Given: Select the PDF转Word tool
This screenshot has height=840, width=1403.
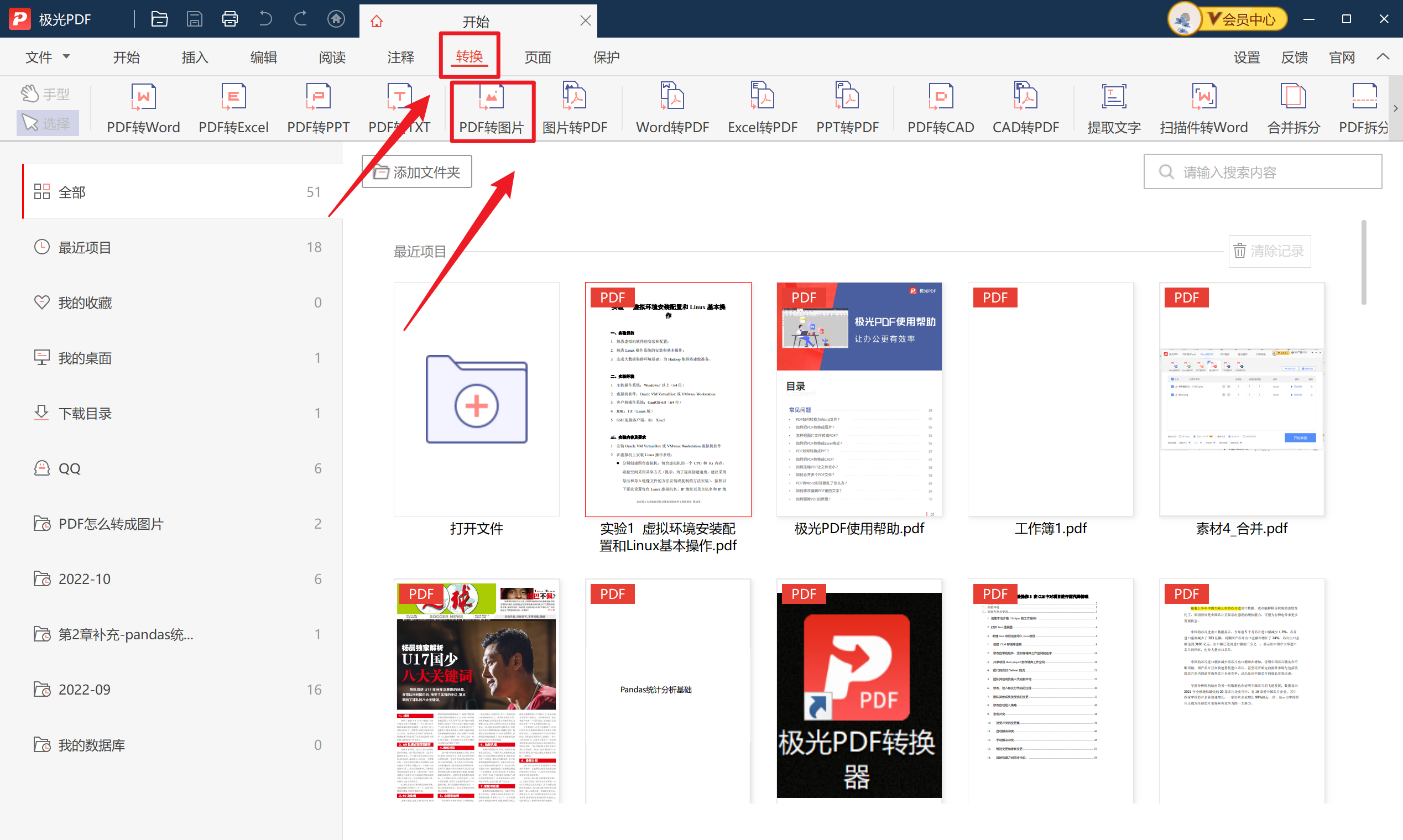Looking at the screenshot, I should (x=143, y=109).
